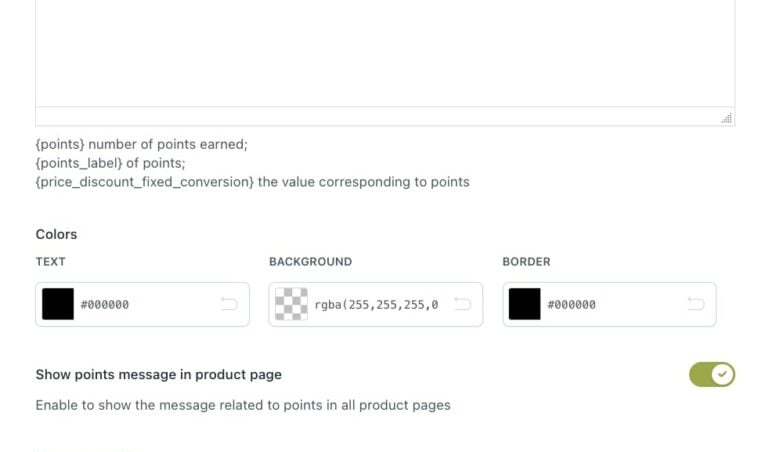Screen dimensions: 769x452
Task: Open the Text color black swatch
Action: tap(58, 304)
